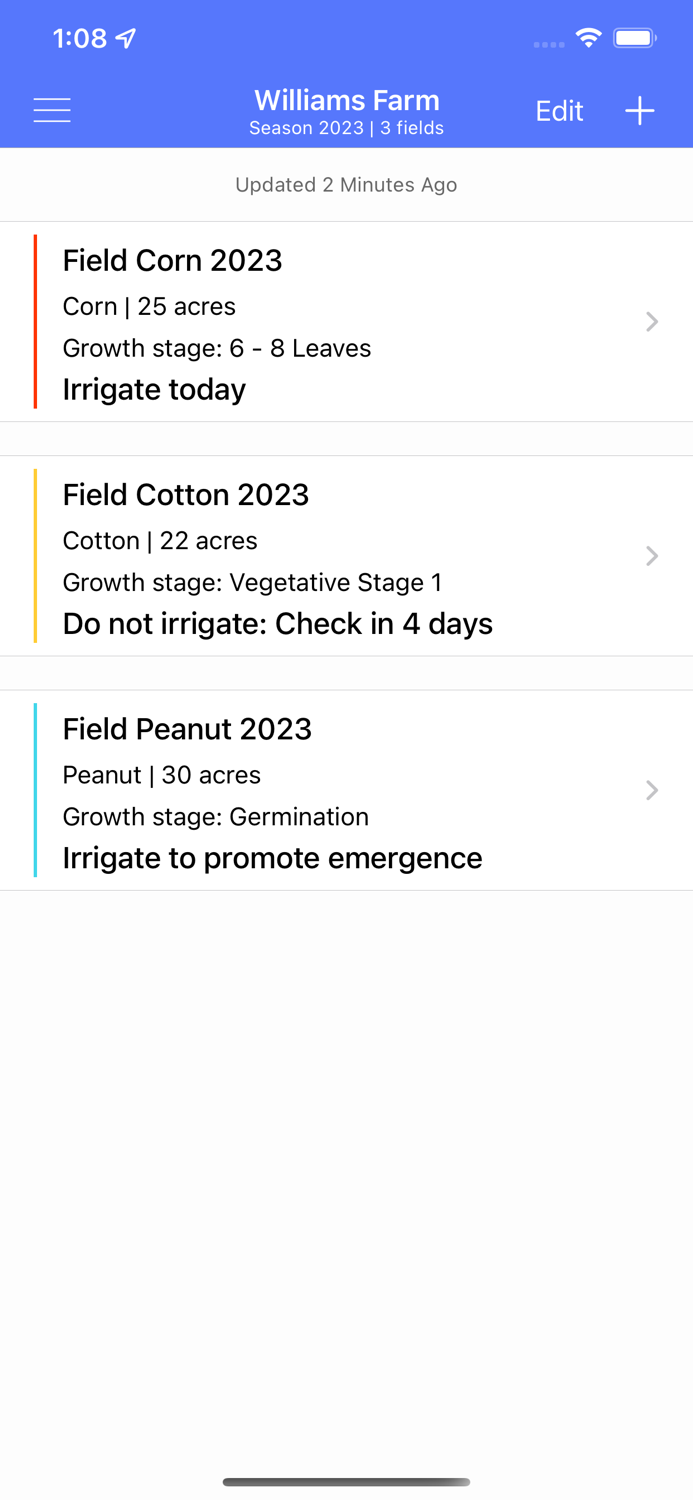Tap Edit to modify the field list
The image size is (693, 1500).
click(558, 111)
